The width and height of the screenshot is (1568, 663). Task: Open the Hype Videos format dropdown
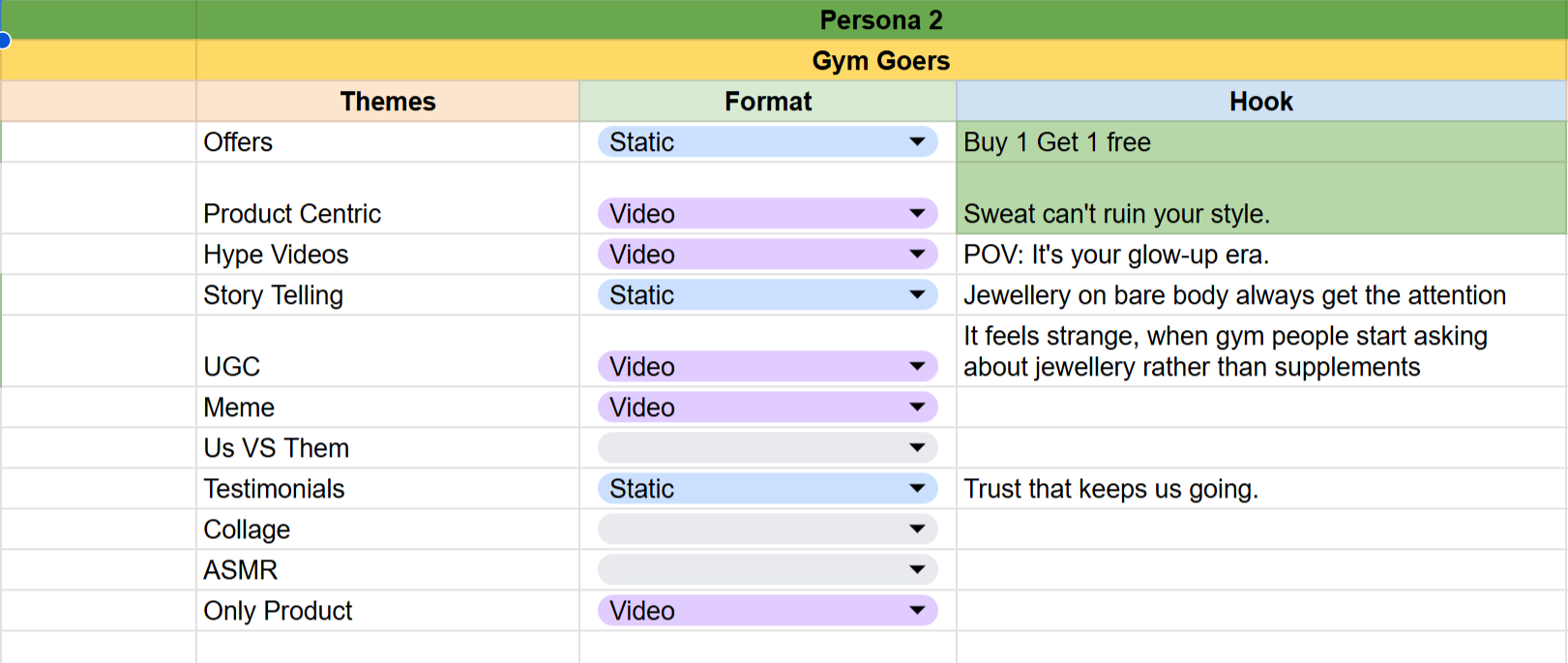tap(916, 255)
